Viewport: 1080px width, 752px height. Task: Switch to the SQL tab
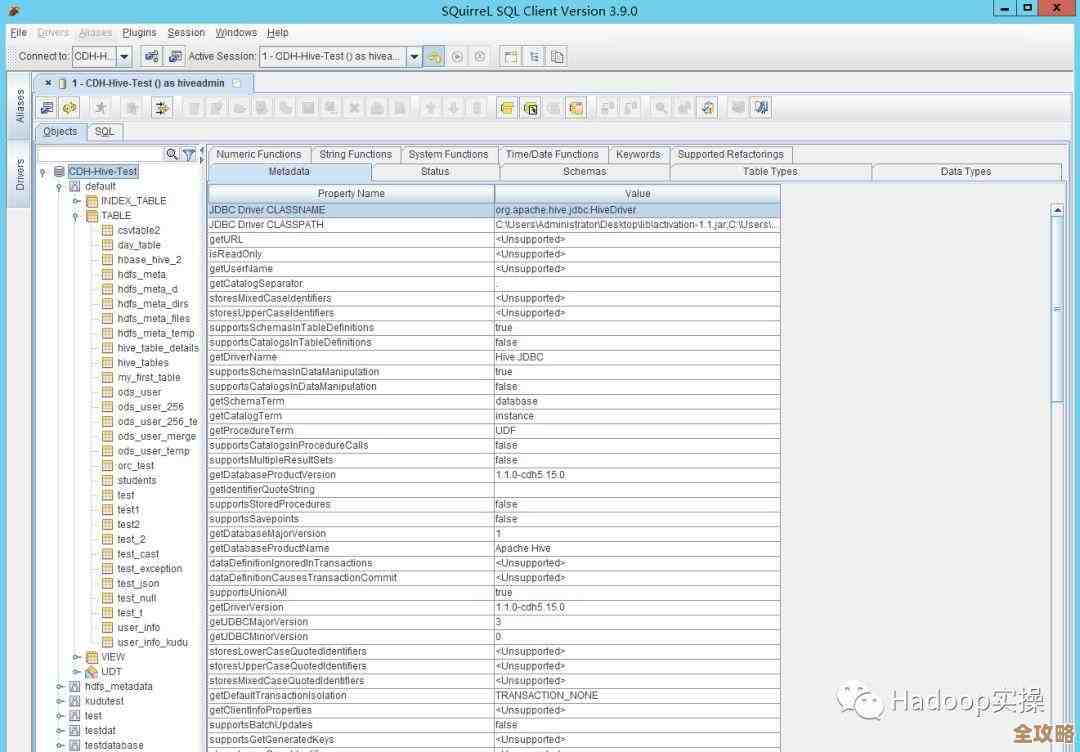(x=104, y=132)
